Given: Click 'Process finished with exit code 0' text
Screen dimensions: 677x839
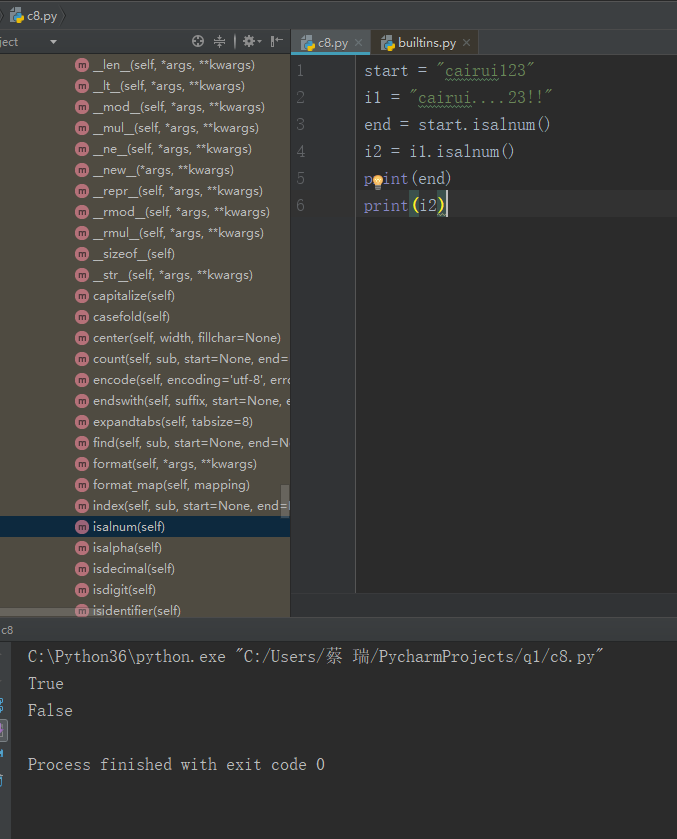Looking at the screenshot, I should tap(176, 765).
